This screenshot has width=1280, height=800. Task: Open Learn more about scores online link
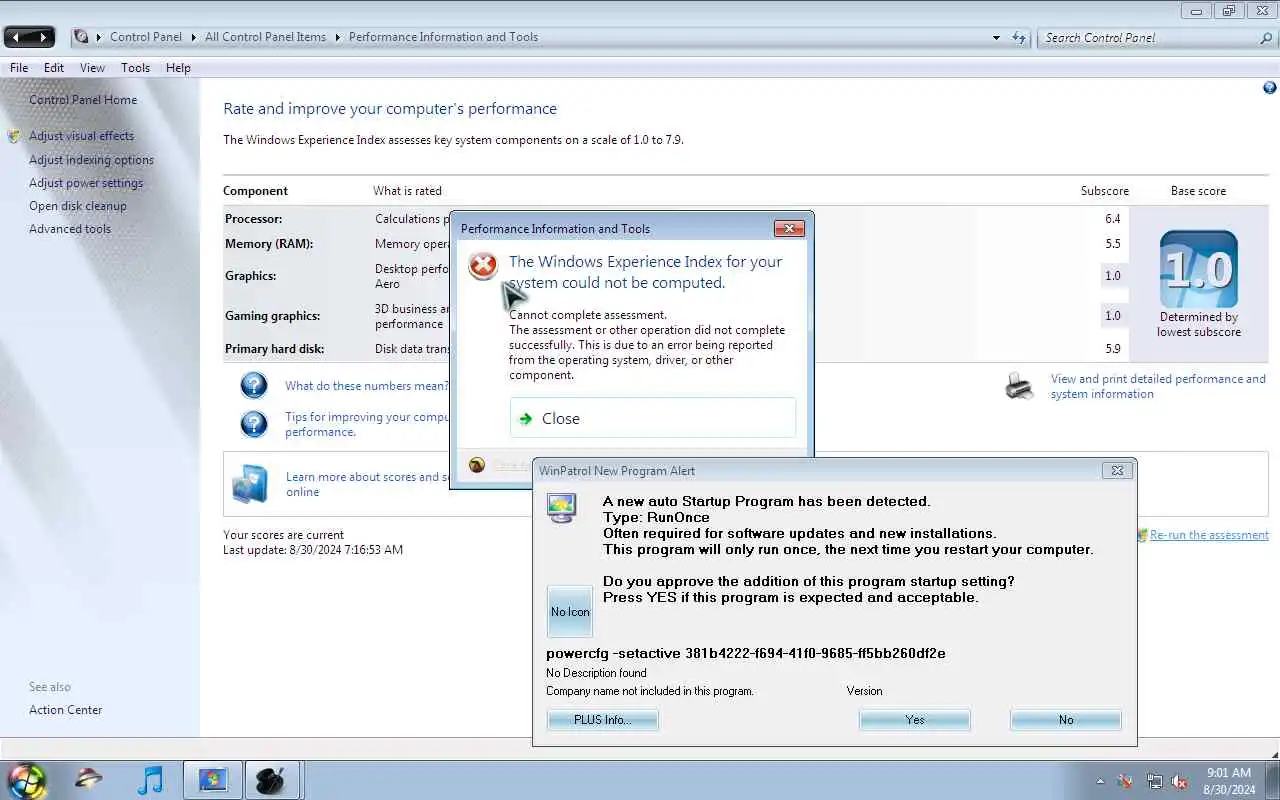pyautogui.click(x=367, y=484)
